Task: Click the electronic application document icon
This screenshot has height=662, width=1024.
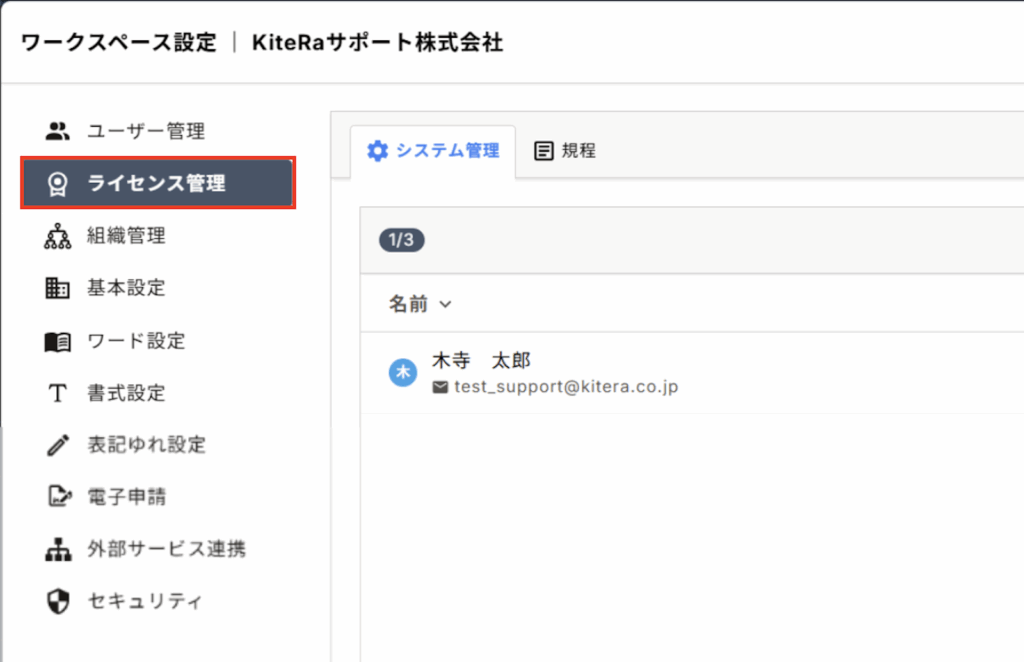Action: (x=58, y=497)
